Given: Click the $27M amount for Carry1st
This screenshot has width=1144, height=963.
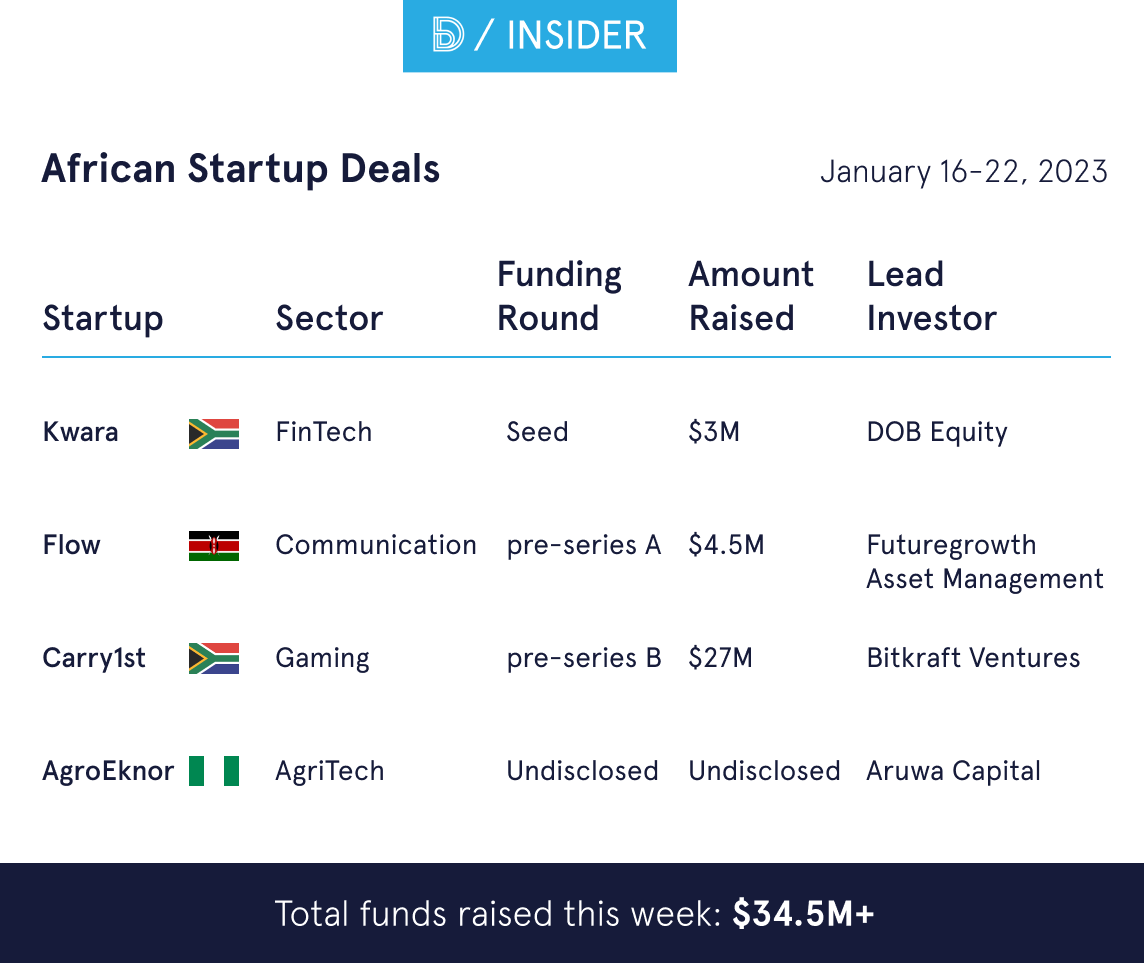Looking at the screenshot, I should [x=720, y=658].
